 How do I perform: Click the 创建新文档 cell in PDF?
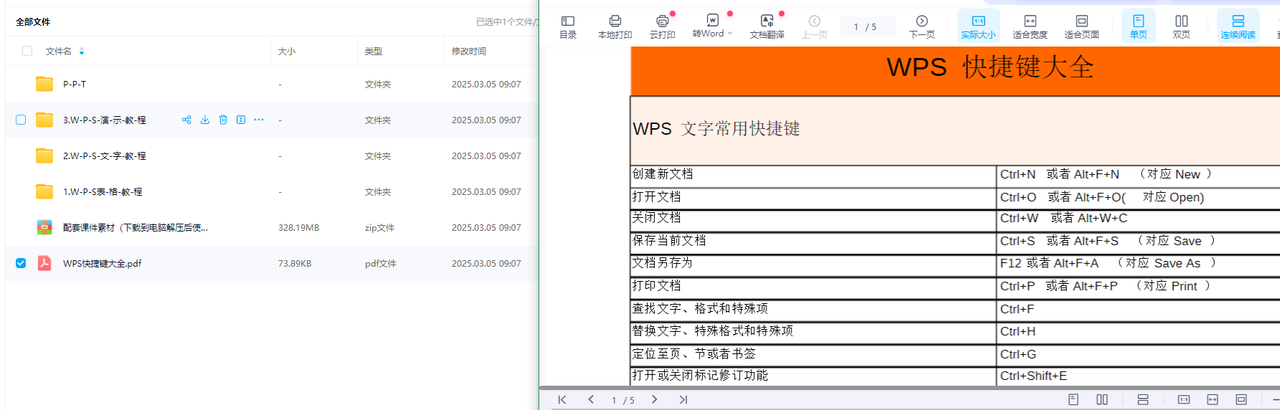click(x=813, y=176)
